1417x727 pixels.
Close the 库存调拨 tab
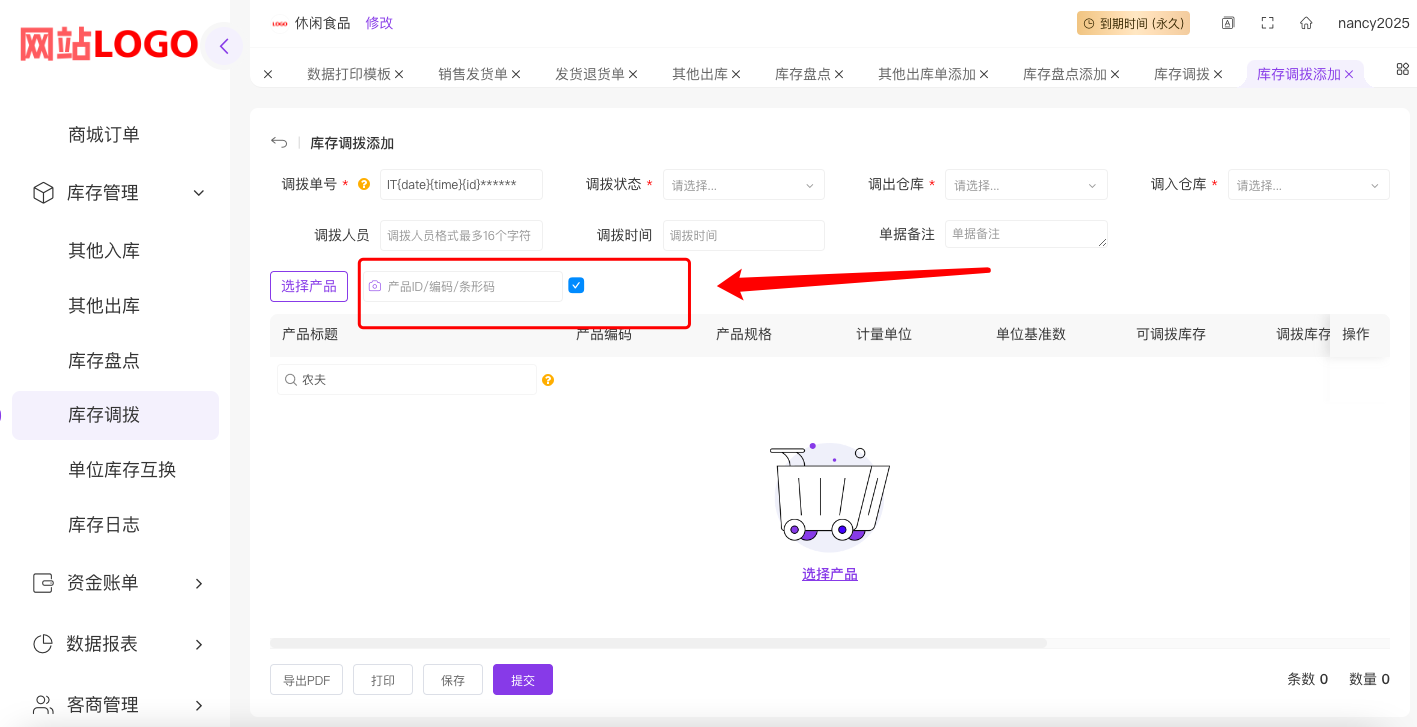(x=1218, y=74)
